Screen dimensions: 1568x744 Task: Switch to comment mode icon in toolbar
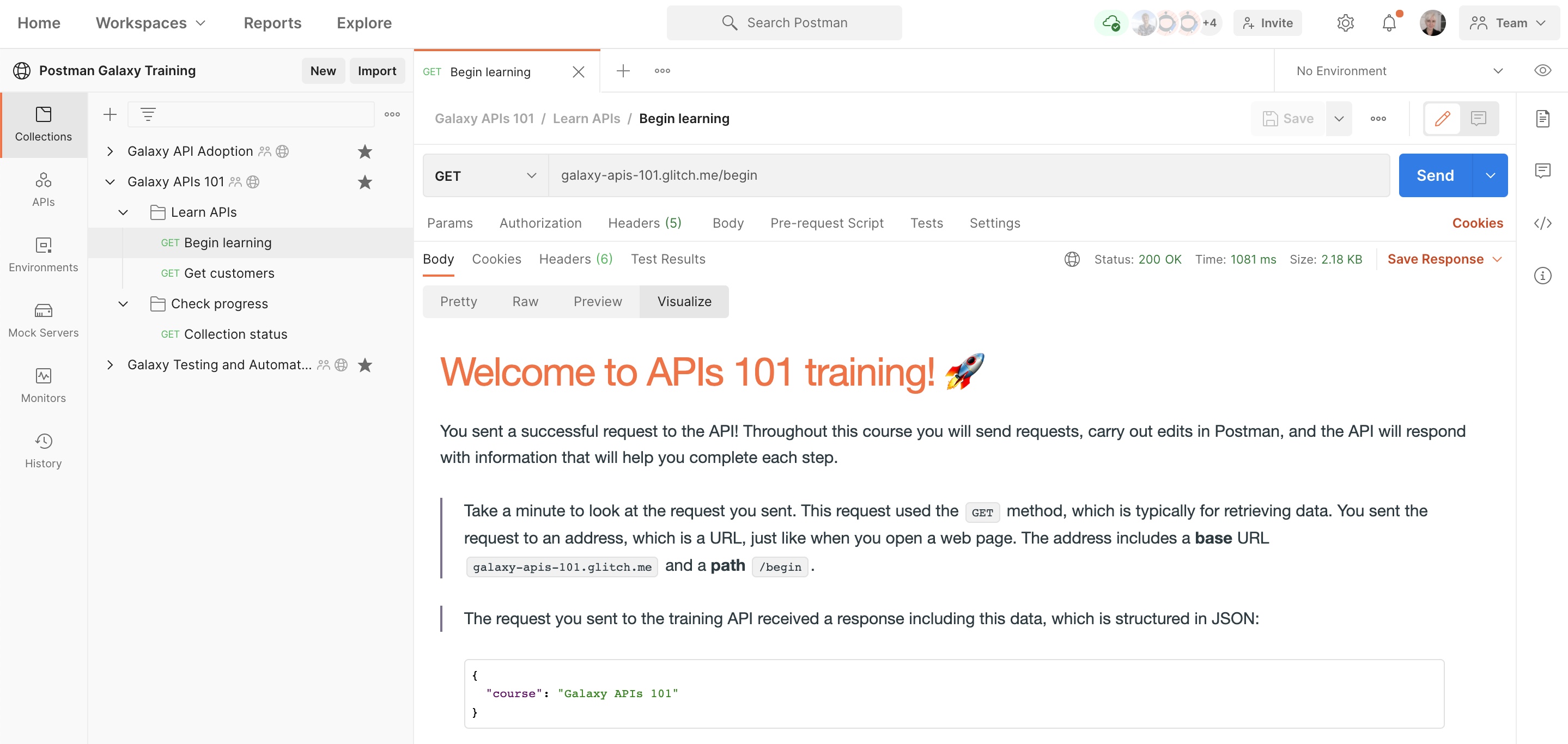(x=1478, y=118)
